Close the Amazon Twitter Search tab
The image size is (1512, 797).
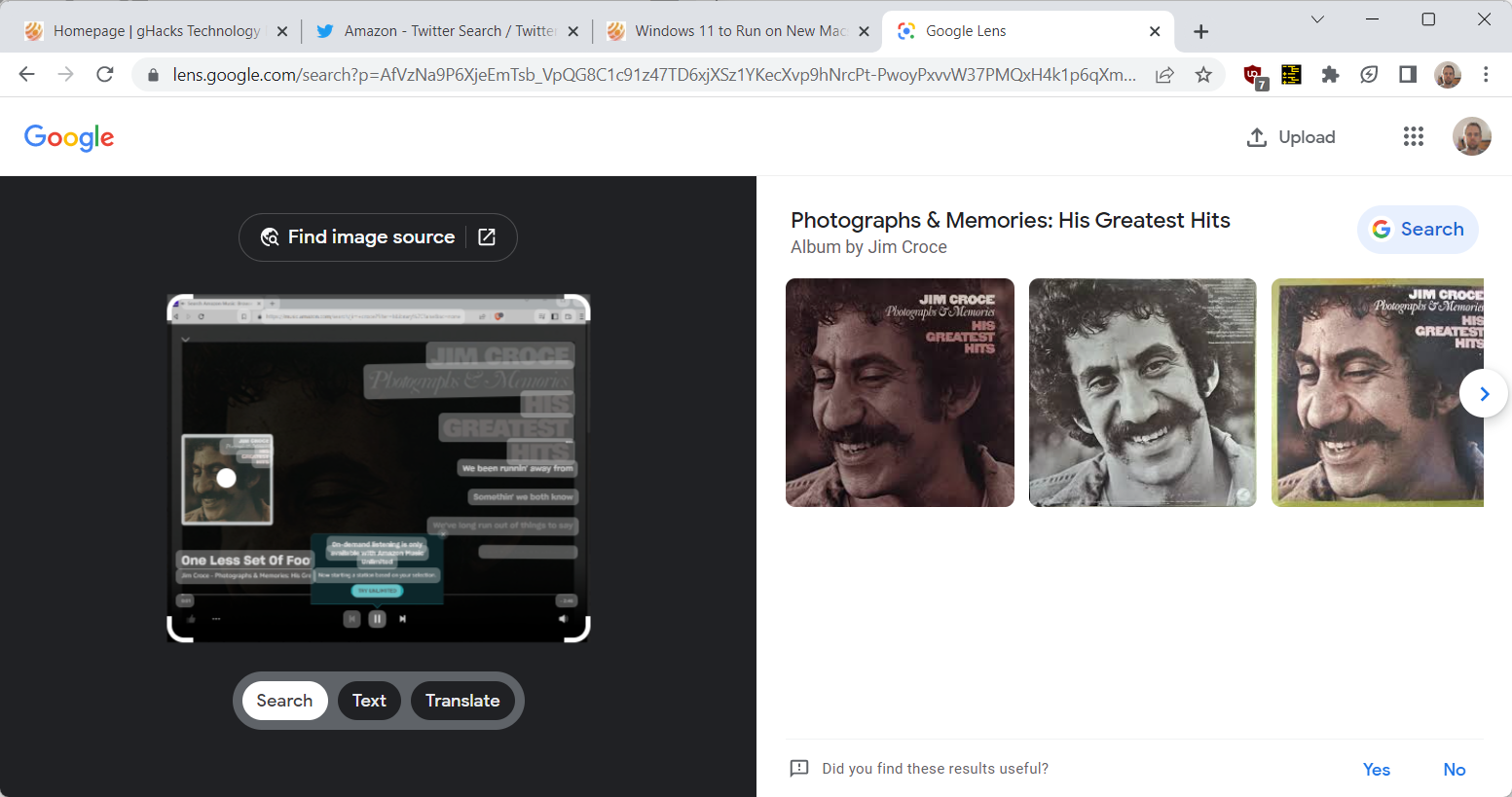tap(573, 31)
